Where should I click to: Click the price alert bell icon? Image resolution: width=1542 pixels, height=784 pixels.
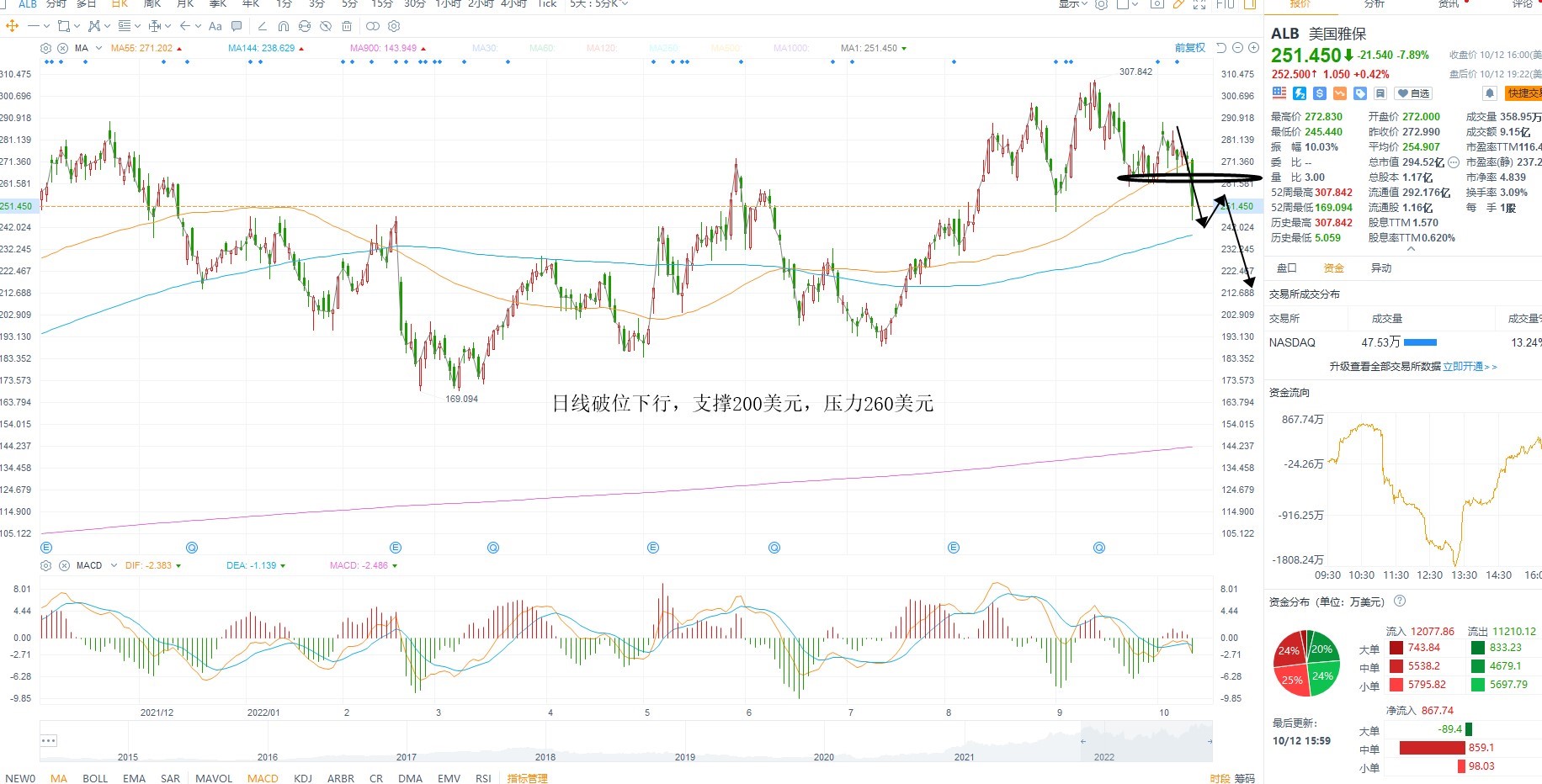[x=1490, y=93]
